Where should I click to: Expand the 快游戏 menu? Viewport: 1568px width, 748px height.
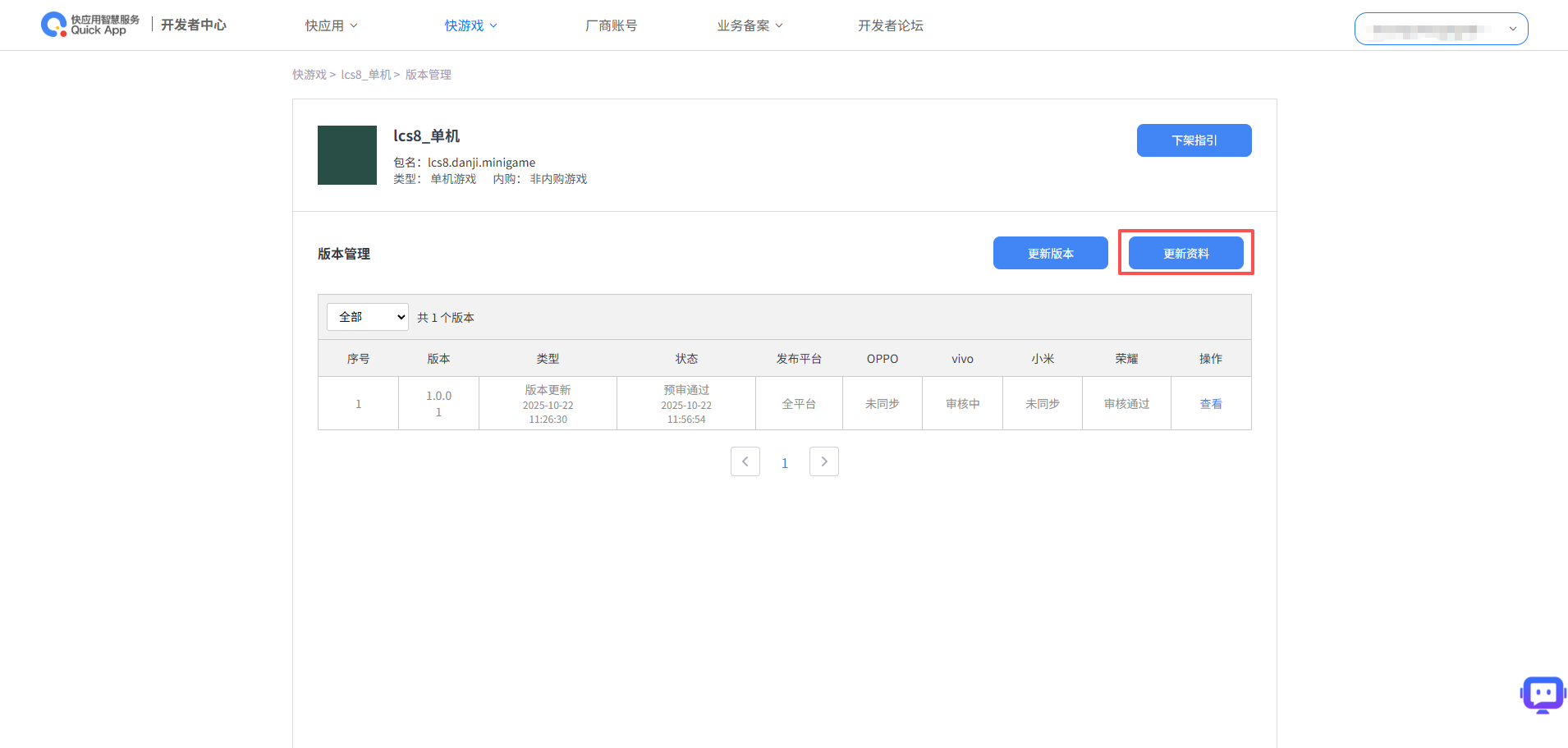point(470,25)
